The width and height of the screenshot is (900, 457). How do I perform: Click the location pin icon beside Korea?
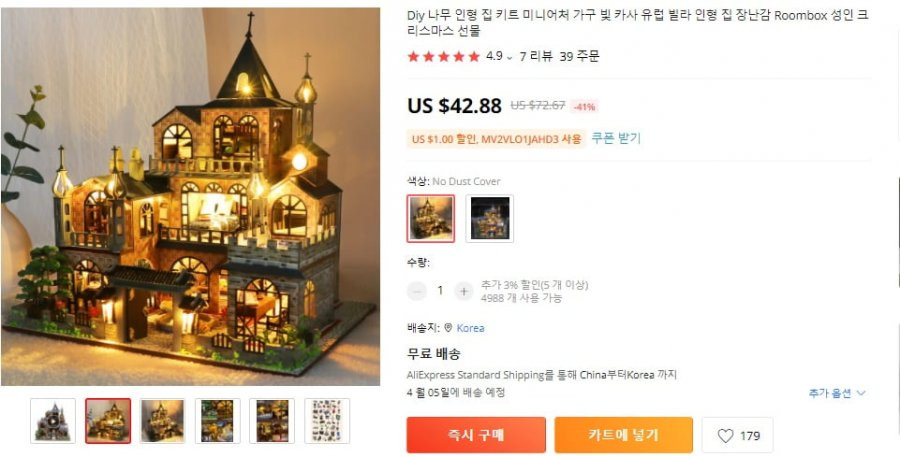point(448,328)
